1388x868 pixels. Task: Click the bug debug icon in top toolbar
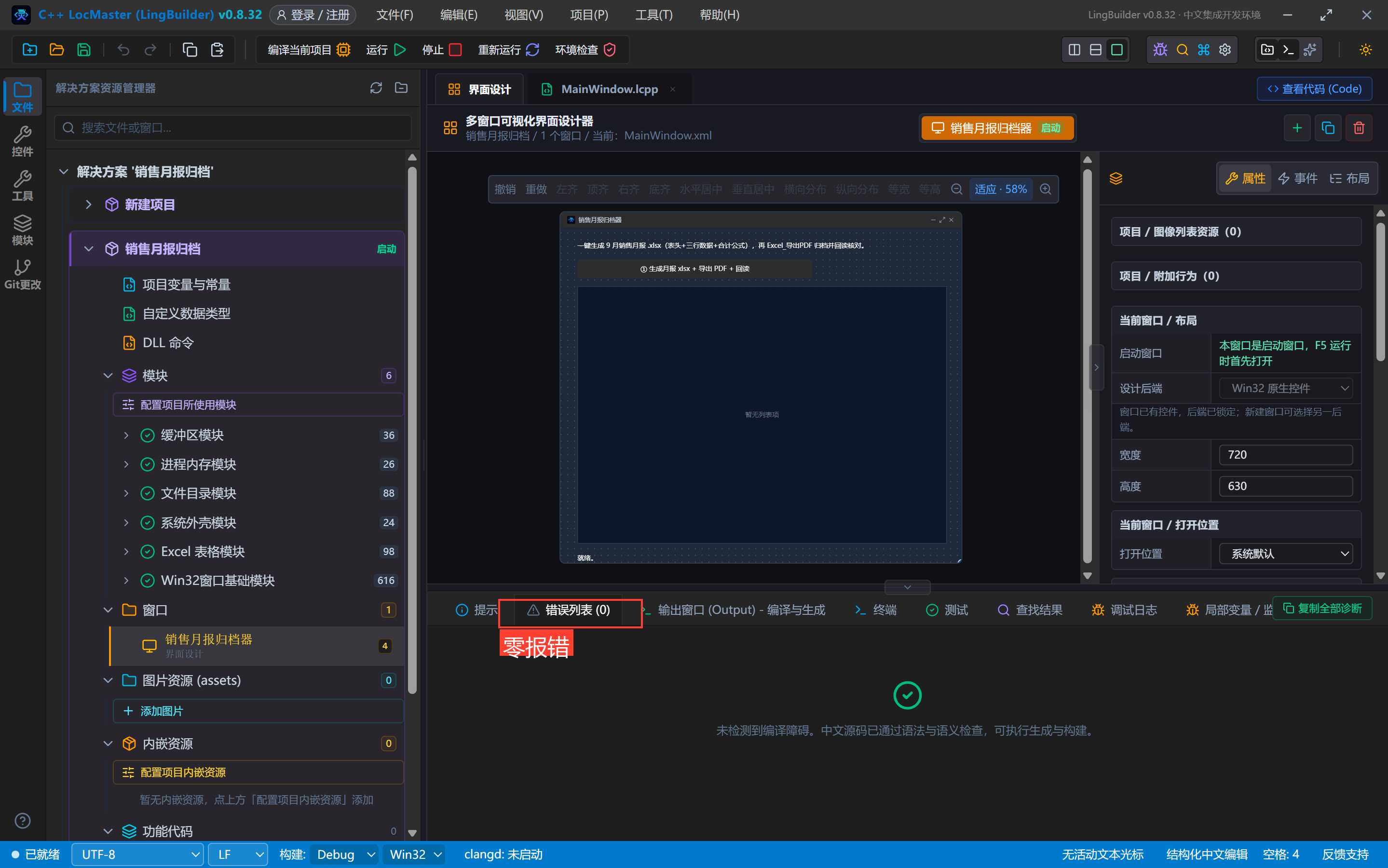1160,50
